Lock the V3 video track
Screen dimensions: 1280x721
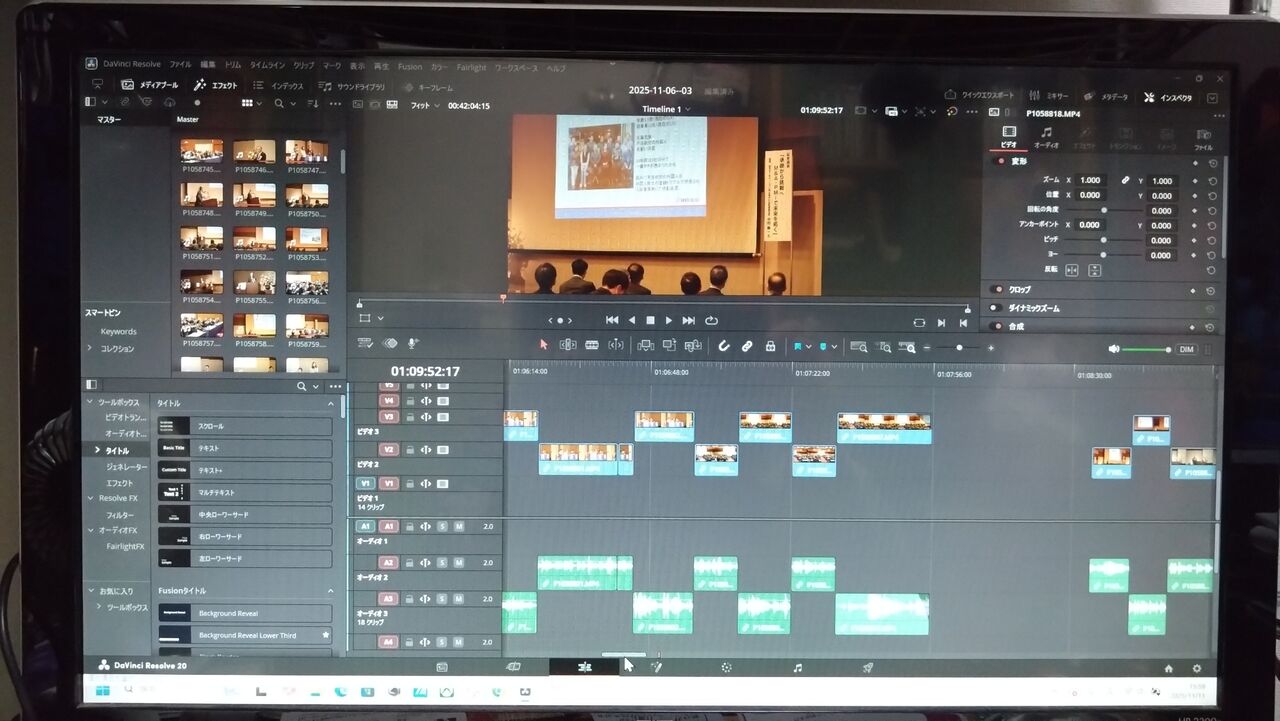[409, 417]
